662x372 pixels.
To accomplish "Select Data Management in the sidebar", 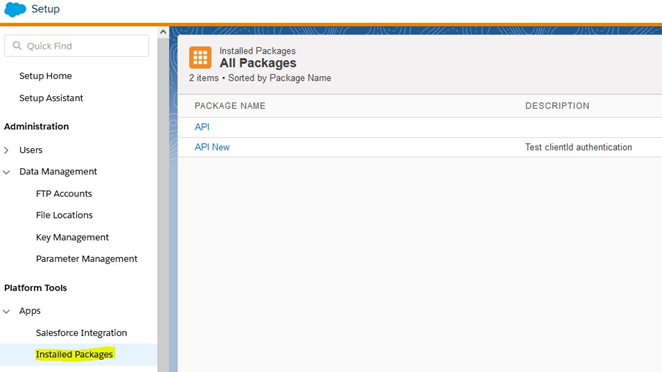I will tap(58, 171).
